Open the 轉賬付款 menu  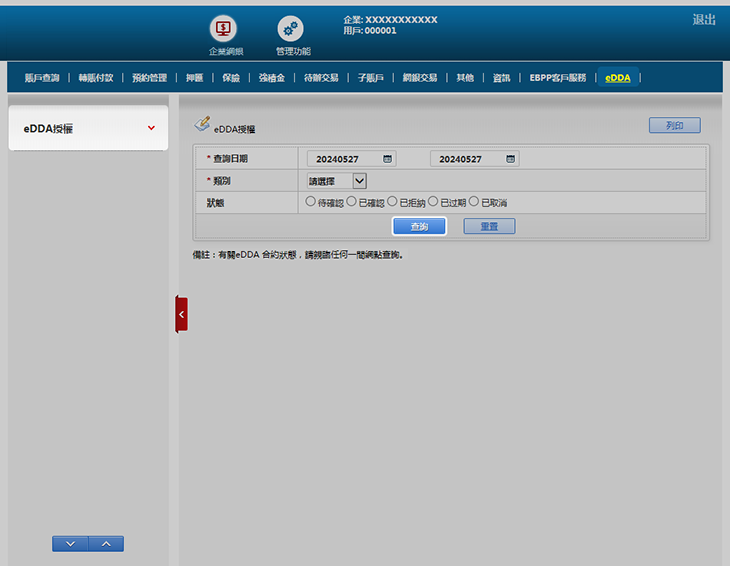(96, 78)
